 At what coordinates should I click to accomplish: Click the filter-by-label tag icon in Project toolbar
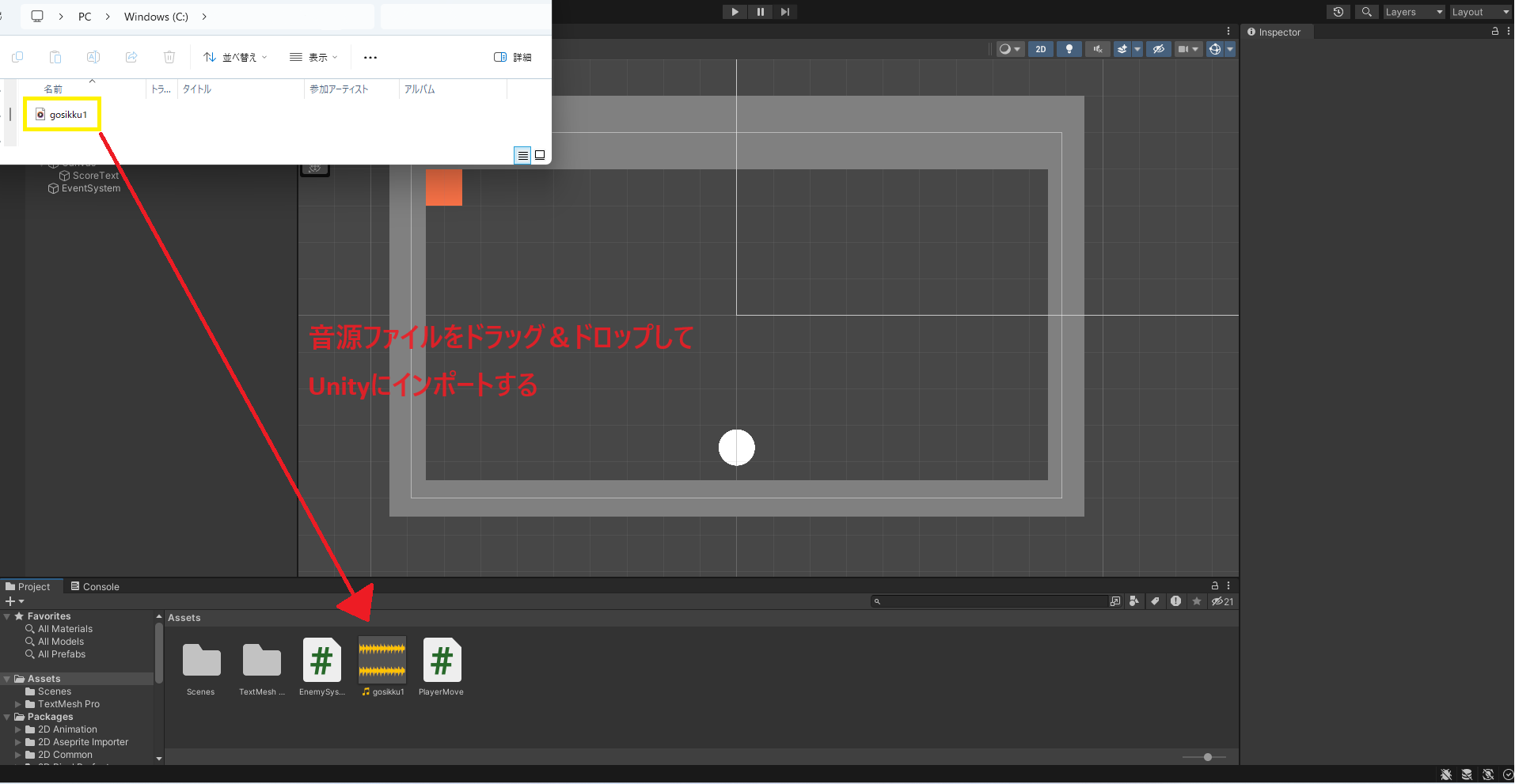pyautogui.click(x=1155, y=601)
